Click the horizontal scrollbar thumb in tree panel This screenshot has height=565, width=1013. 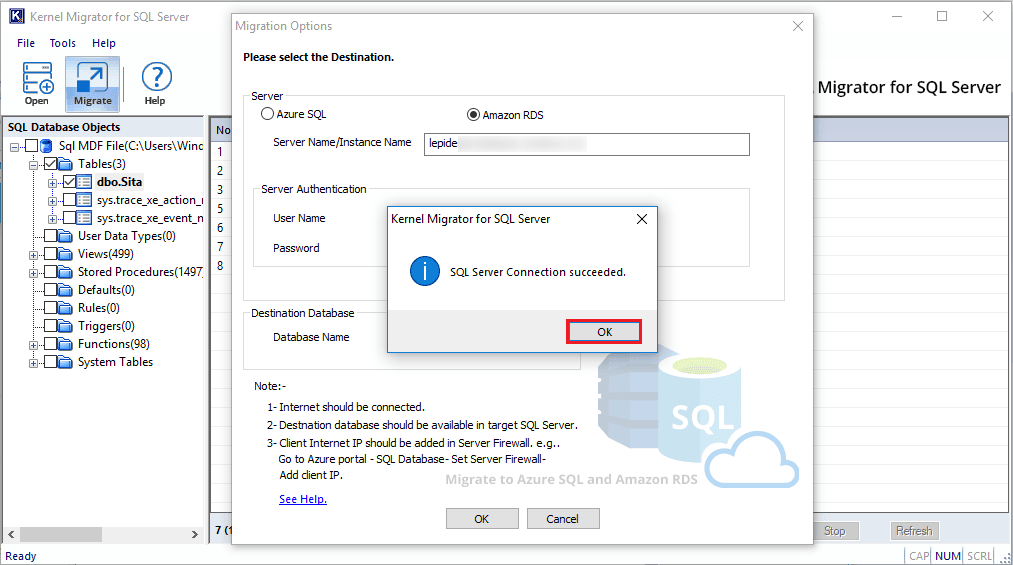pyautogui.click(x=61, y=535)
